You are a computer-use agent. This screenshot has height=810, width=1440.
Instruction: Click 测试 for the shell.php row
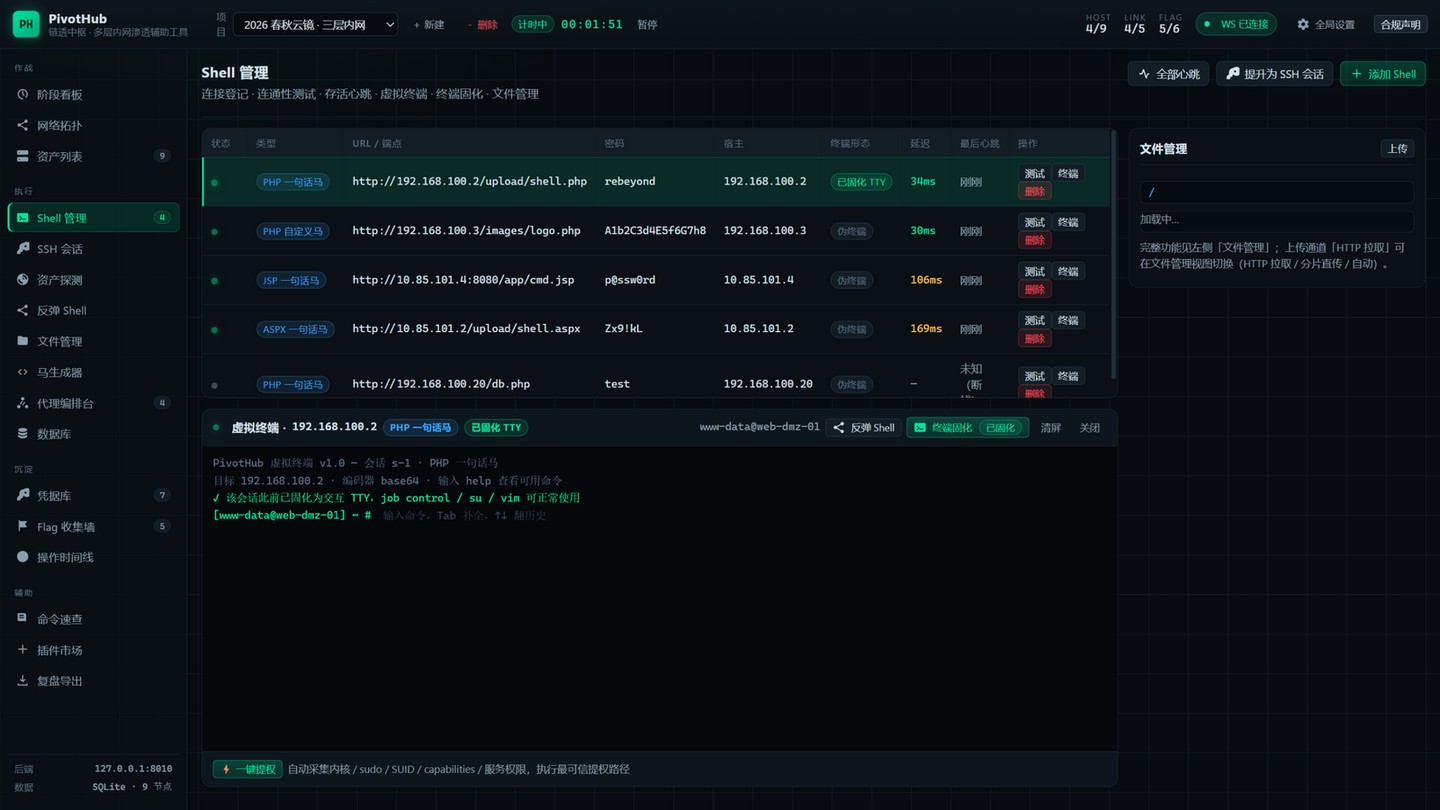pyautogui.click(x=1034, y=174)
